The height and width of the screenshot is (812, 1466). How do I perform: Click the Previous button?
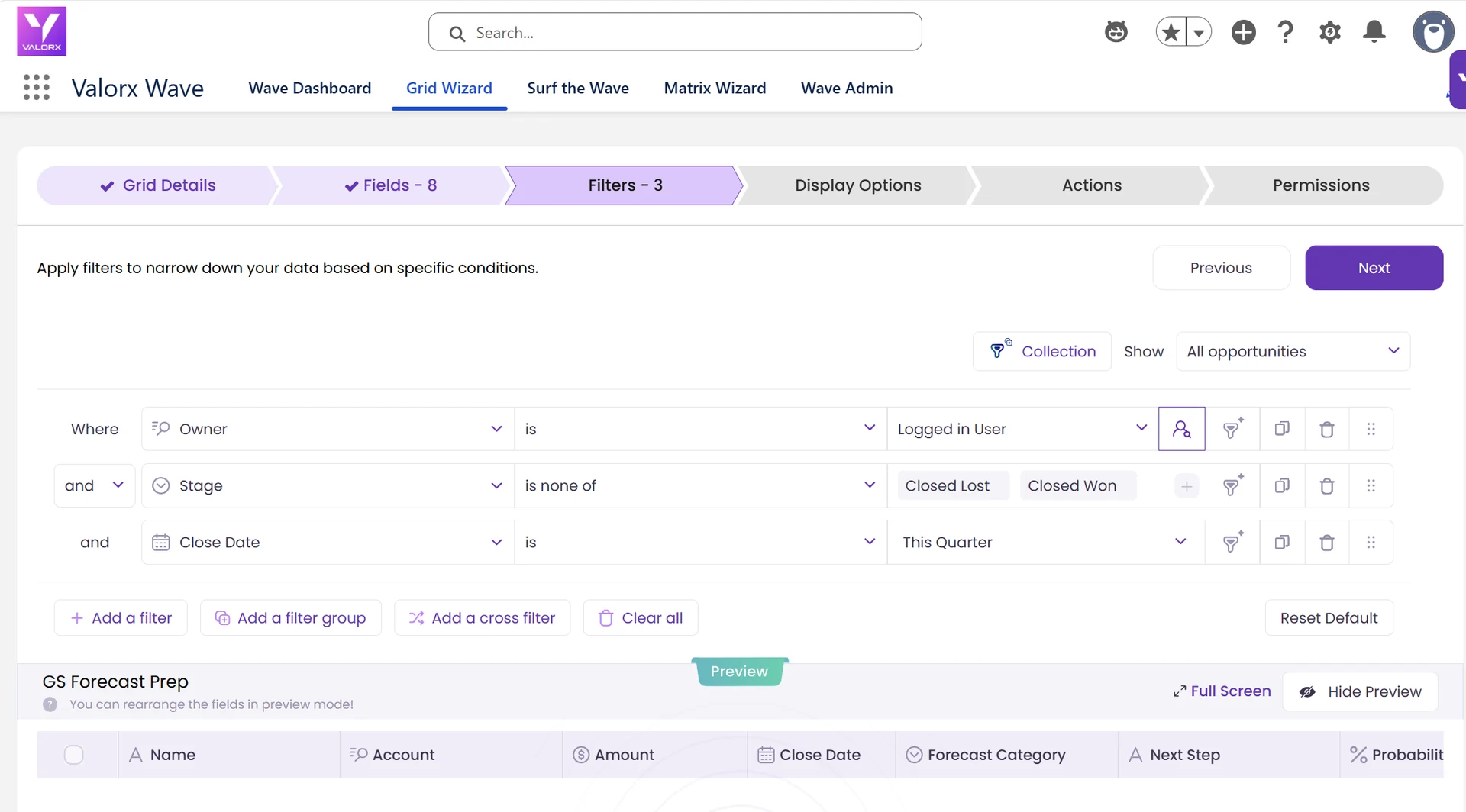pyautogui.click(x=1221, y=268)
